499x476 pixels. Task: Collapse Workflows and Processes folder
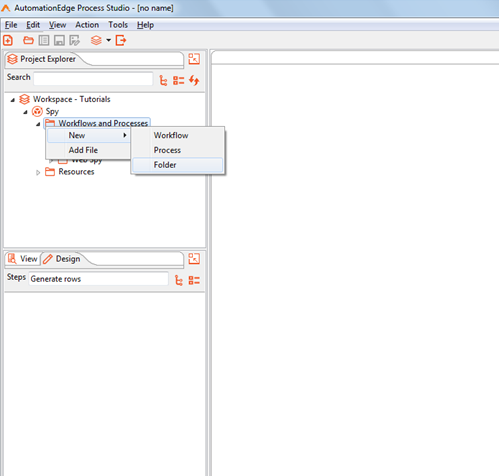pyautogui.click(x=38, y=124)
